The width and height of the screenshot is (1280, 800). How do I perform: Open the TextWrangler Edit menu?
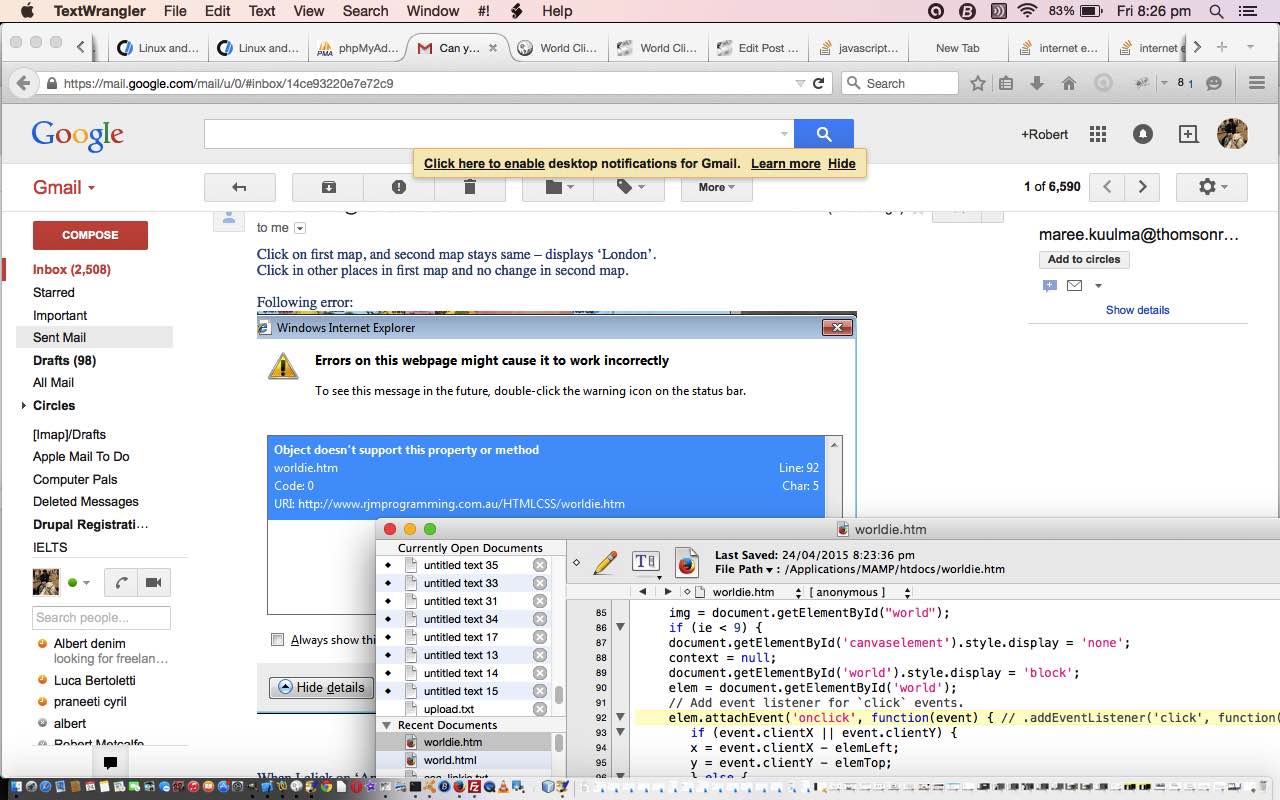tap(217, 11)
